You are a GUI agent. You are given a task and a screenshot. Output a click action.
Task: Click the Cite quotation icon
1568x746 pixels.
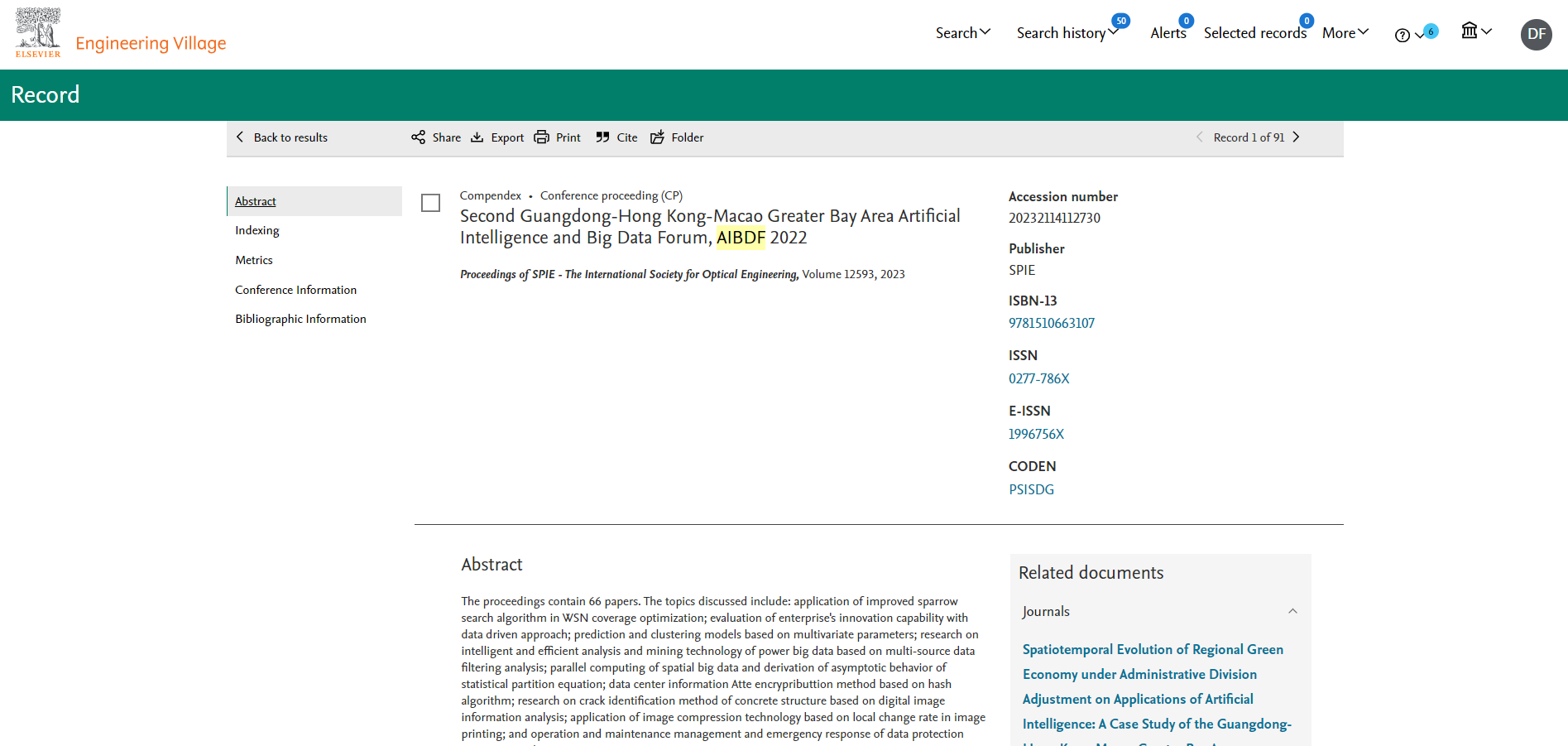[x=602, y=137]
